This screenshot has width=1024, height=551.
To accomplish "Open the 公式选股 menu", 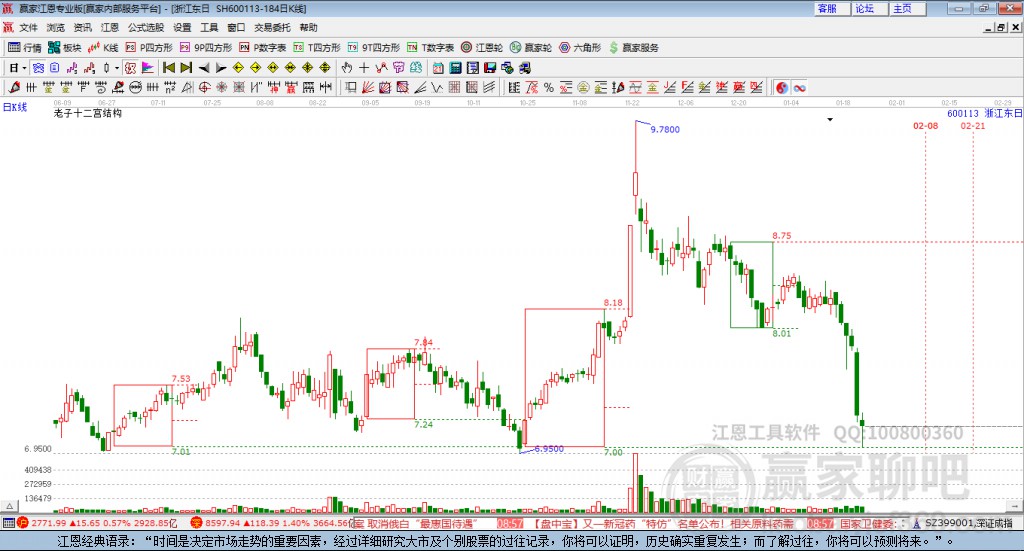I will click(x=146, y=27).
